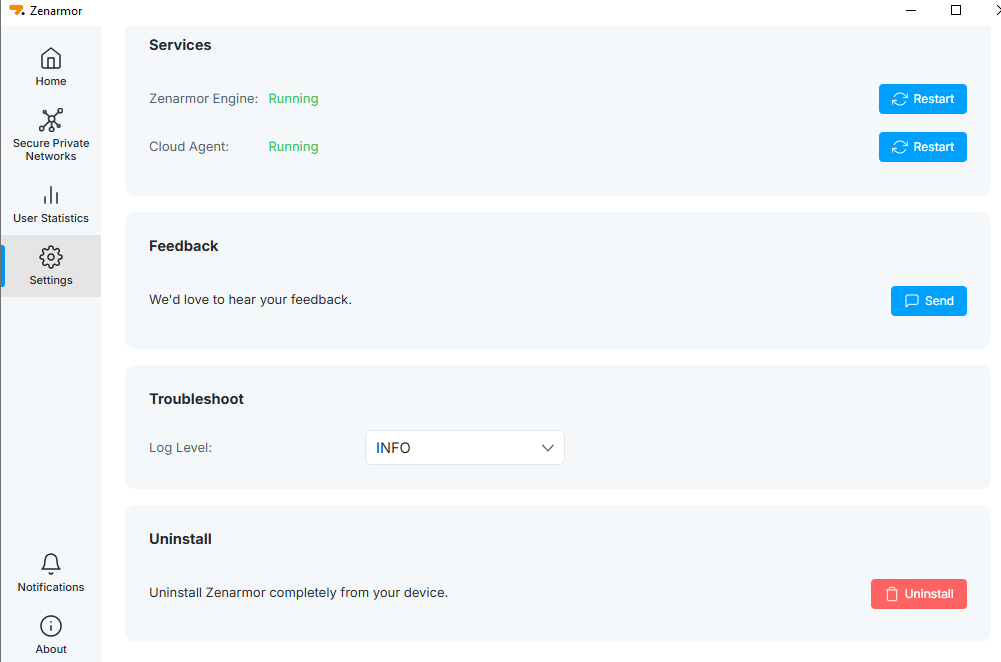
Task: Click "Uninstall Zenarmor completely from your device." text
Action: click(x=299, y=592)
